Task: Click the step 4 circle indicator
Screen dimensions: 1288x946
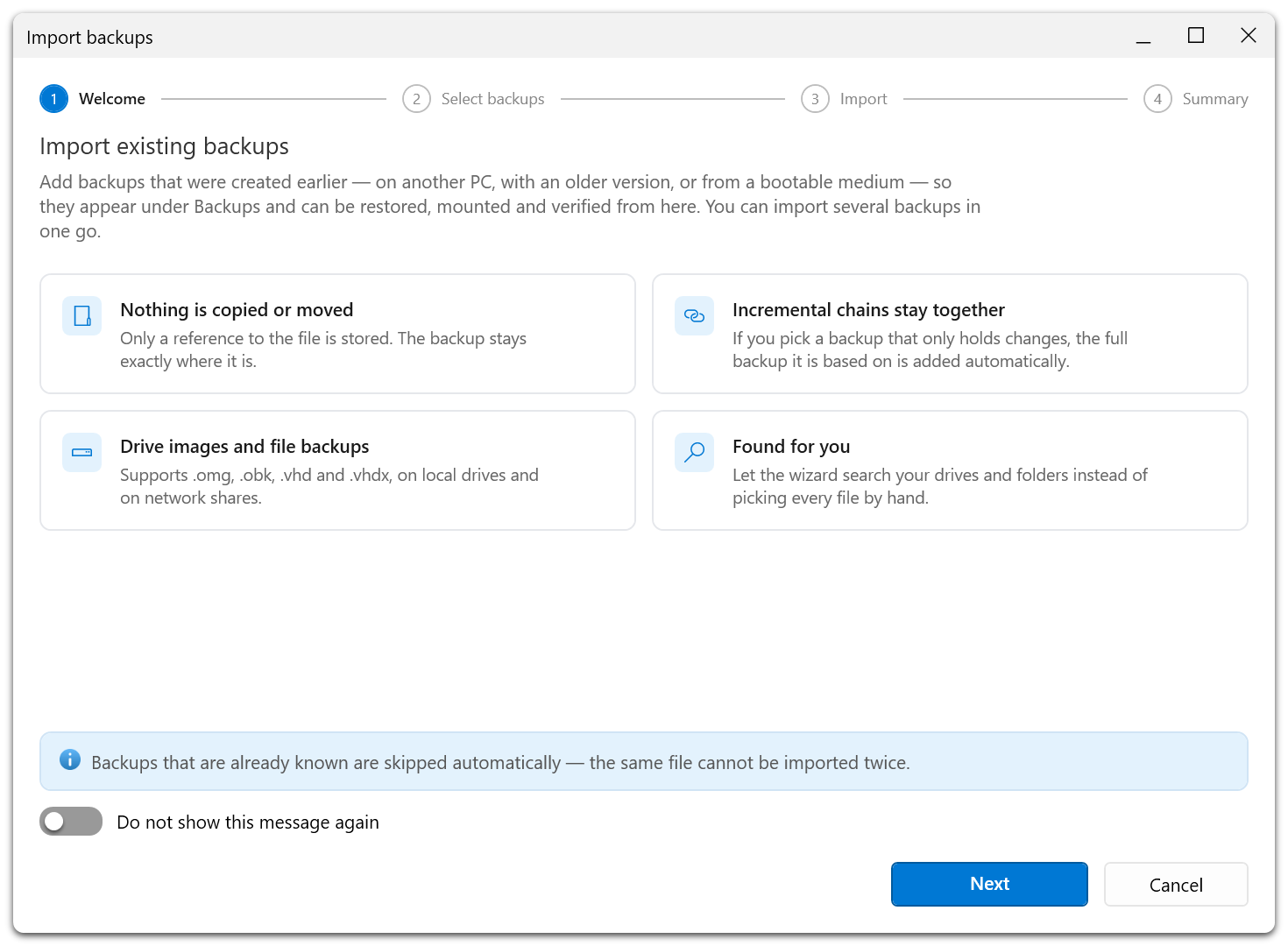Action: pos(1157,99)
